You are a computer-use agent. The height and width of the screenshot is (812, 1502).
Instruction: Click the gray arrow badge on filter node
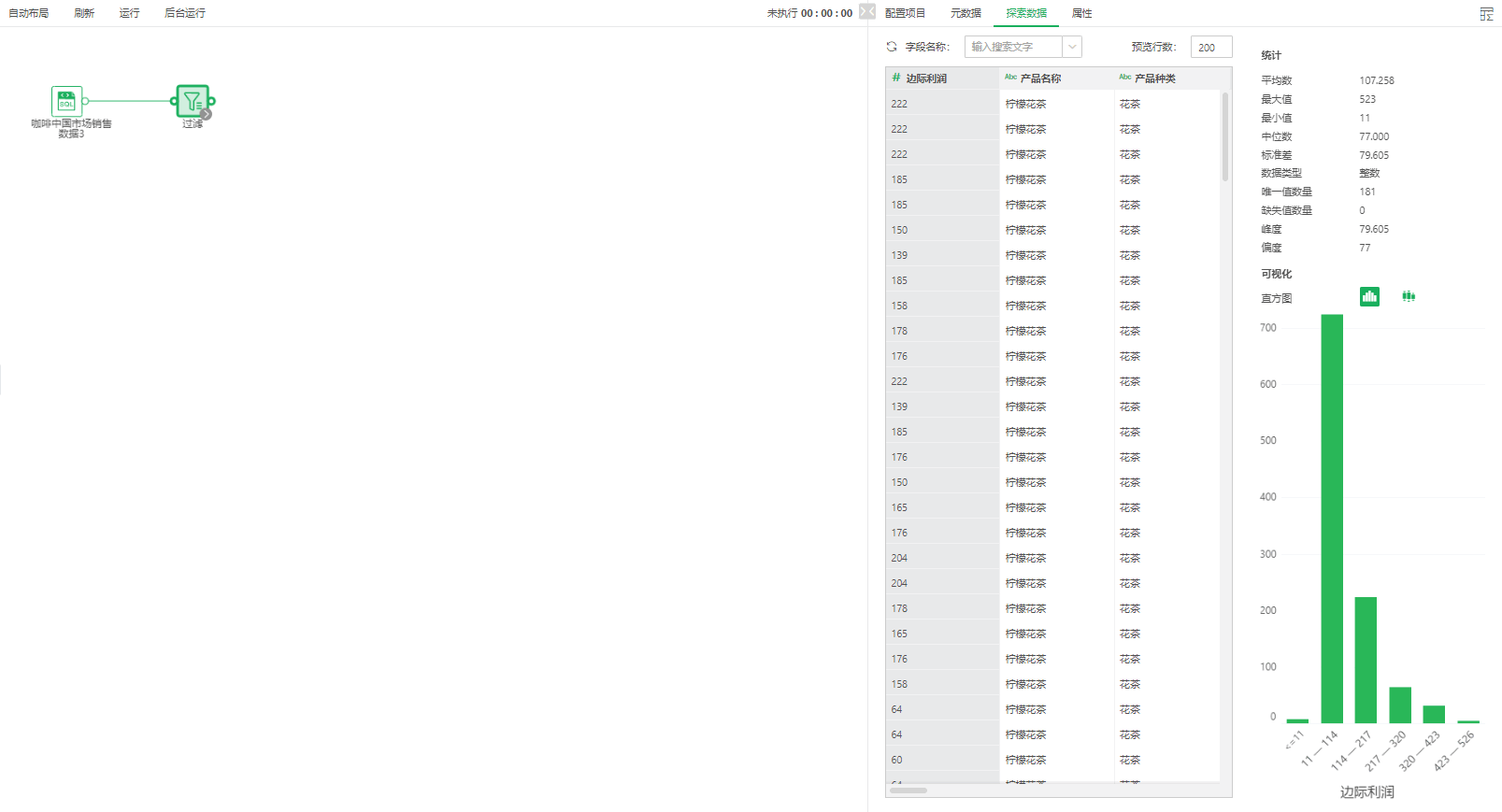(x=207, y=114)
